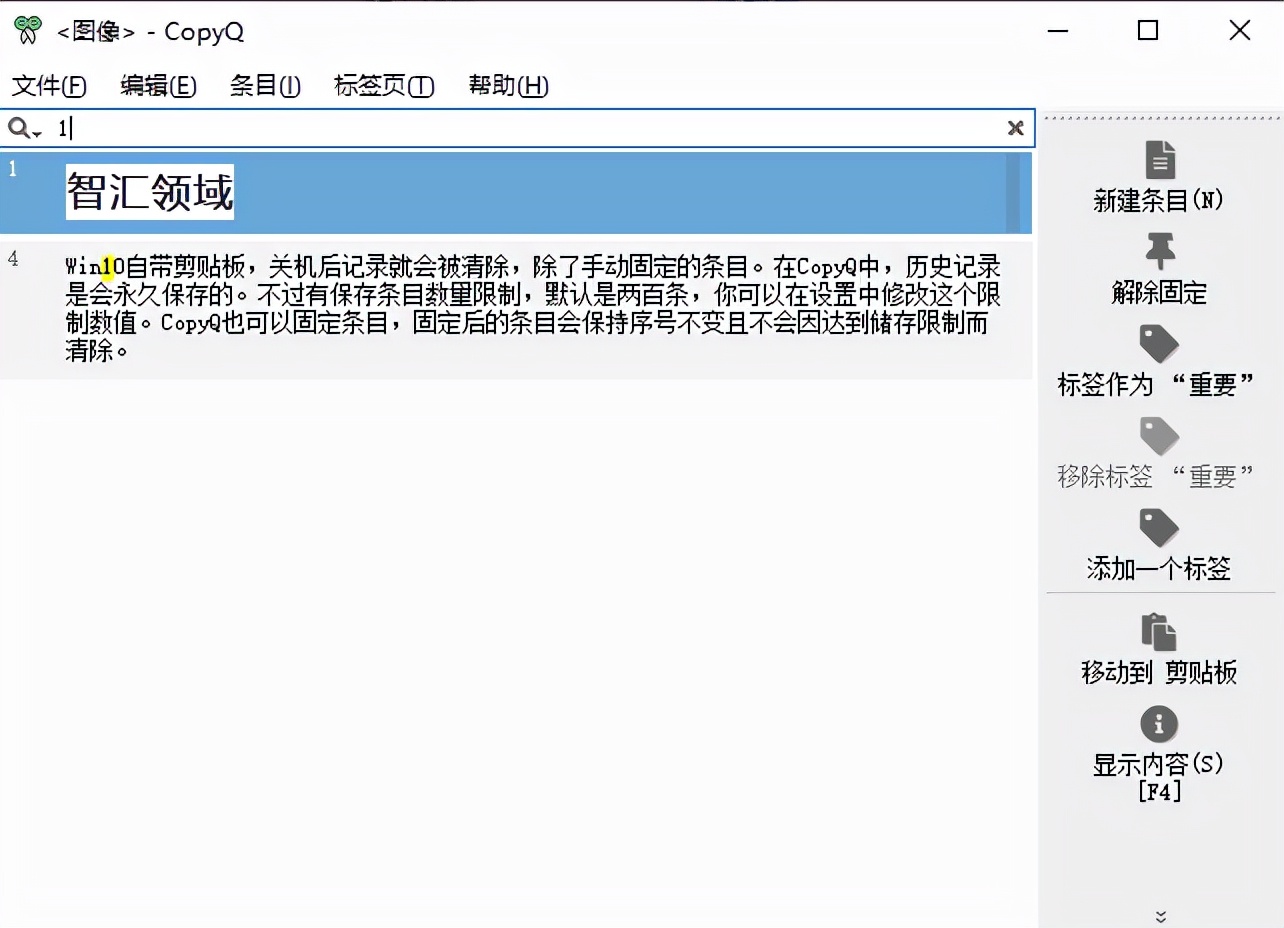The height and width of the screenshot is (928, 1284).
Task: Open item content via 显示内容 icon
Action: tap(1159, 725)
